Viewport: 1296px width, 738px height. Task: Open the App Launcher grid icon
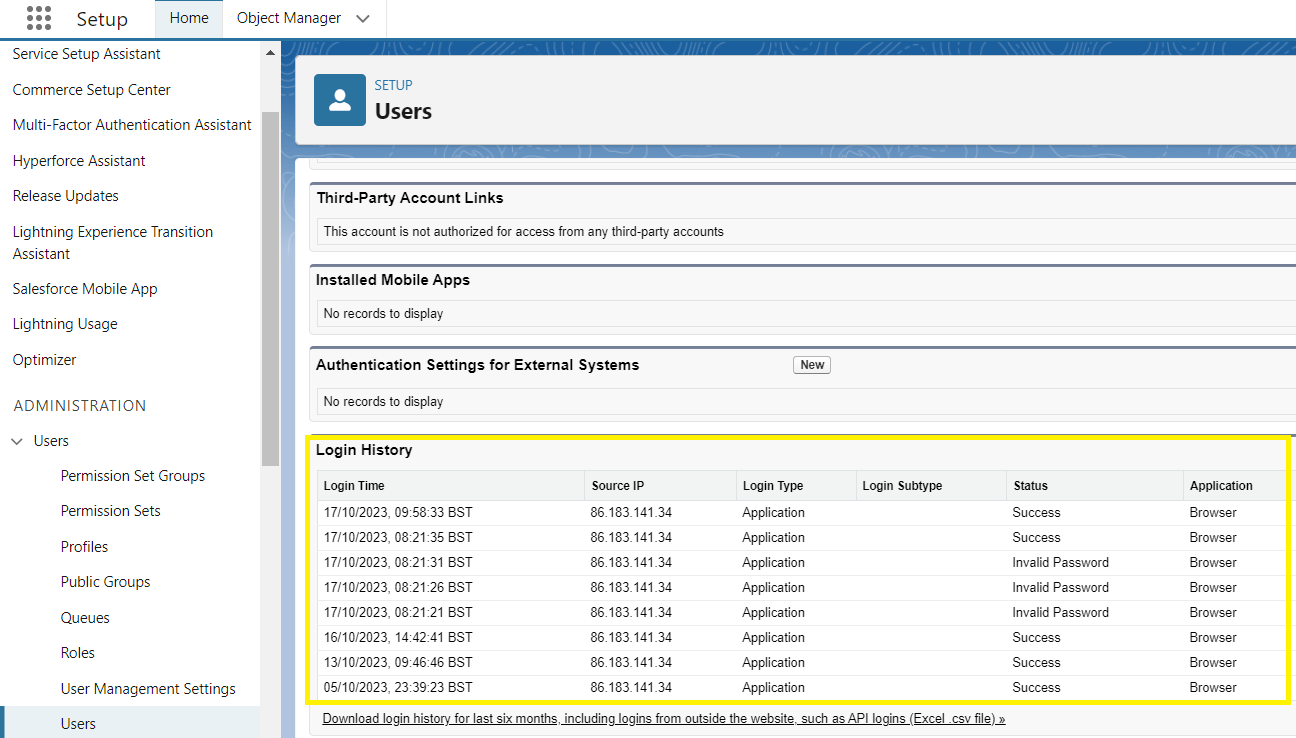39,18
